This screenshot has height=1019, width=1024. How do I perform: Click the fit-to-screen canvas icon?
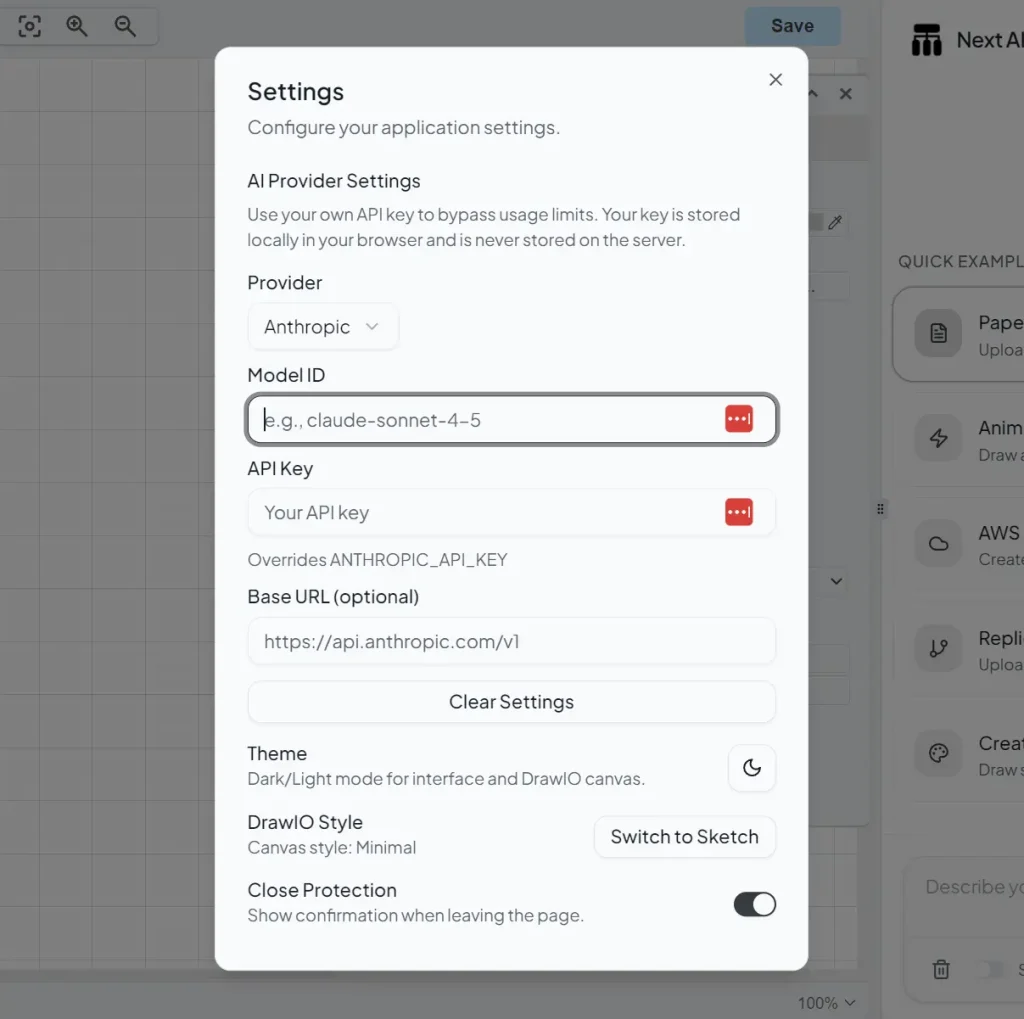click(x=29, y=26)
